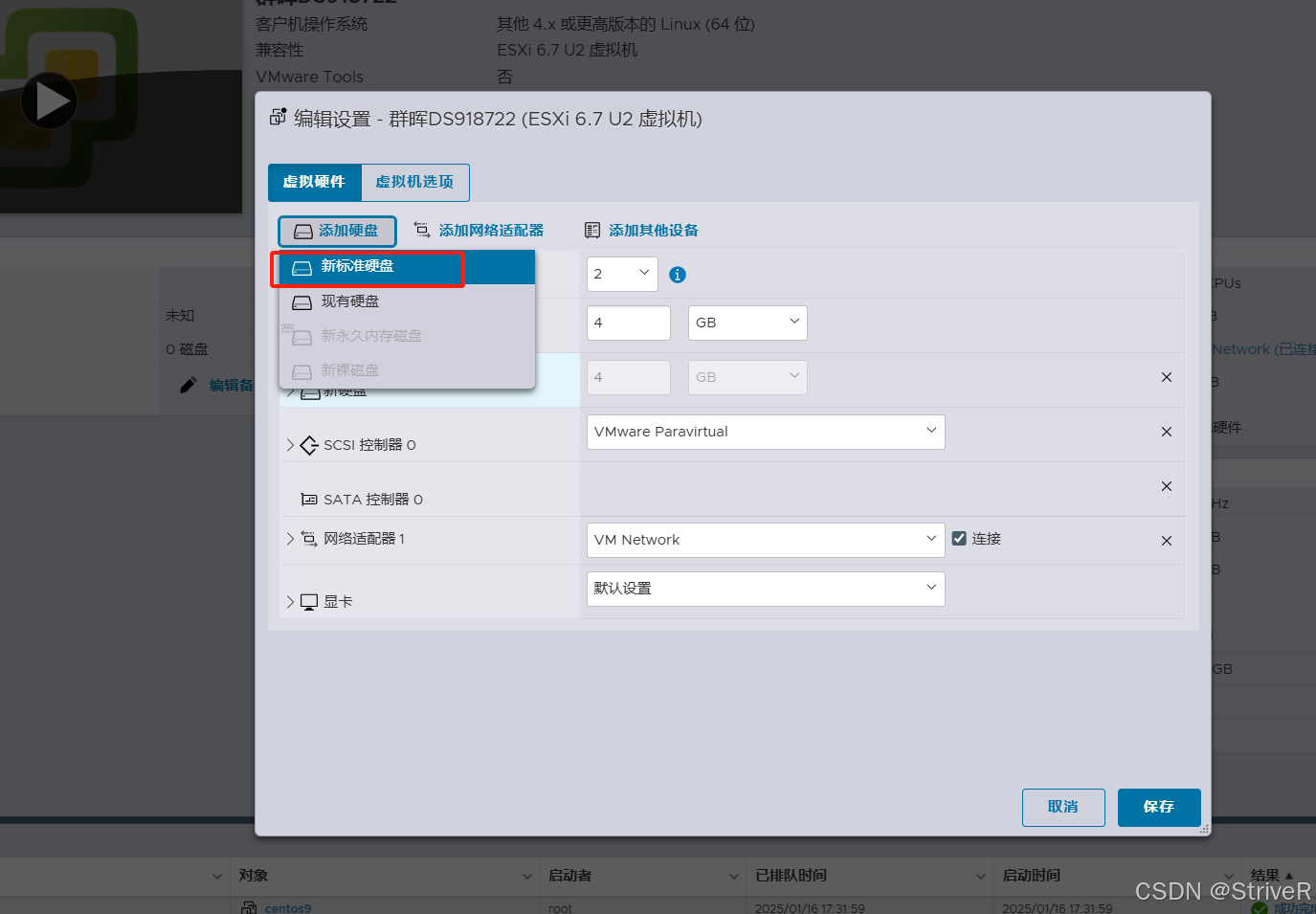Image resolution: width=1316 pixels, height=914 pixels.
Task: Remove network adapter 1
Action: point(1166,541)
